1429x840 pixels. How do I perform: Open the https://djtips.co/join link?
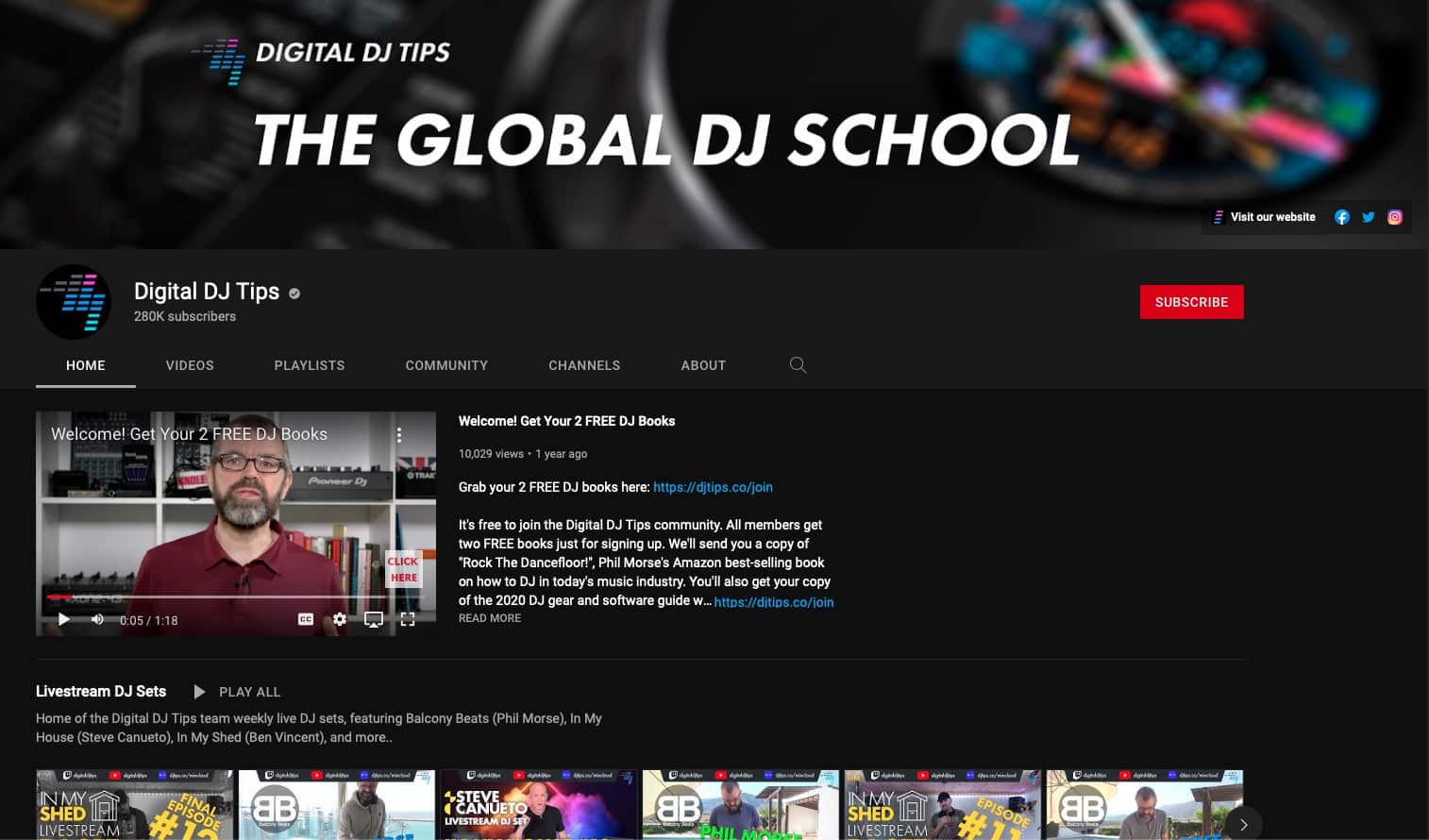(713, 487)
